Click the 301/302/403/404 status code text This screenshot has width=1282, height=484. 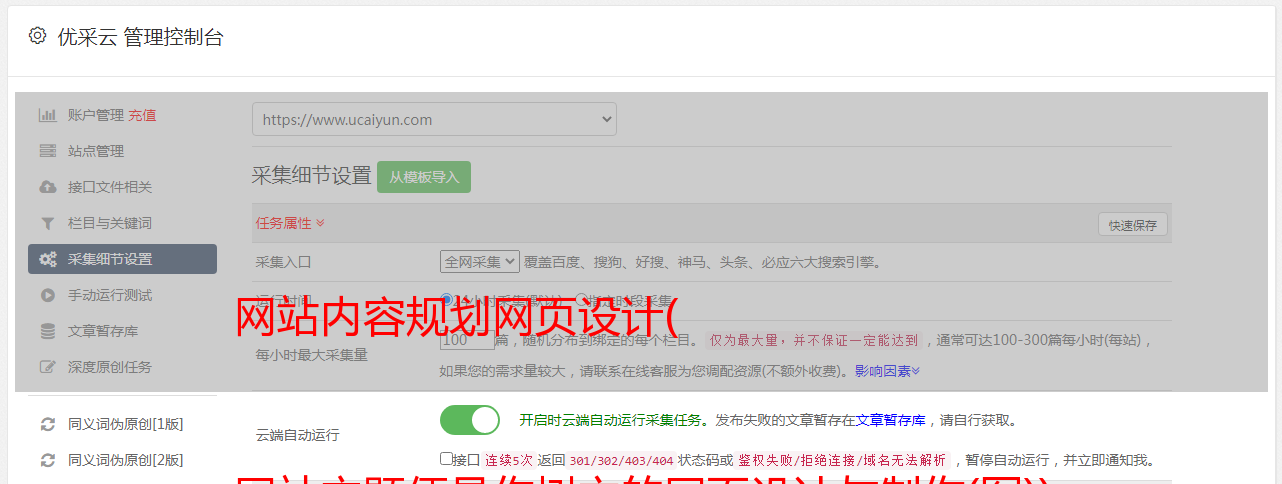click(x=621, y=461)
